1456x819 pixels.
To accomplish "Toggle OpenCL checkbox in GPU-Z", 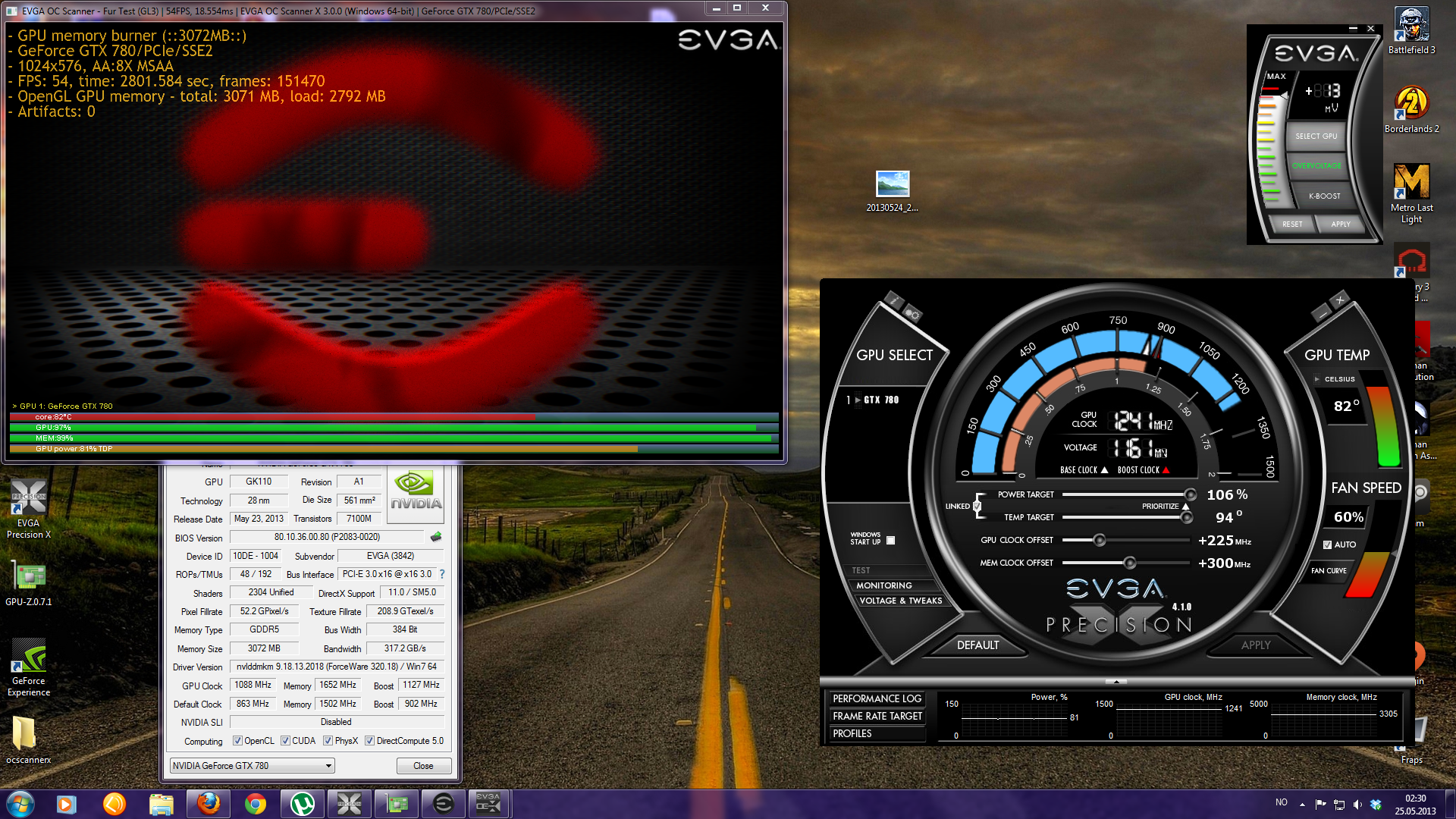I will click(x=237, y=741).
